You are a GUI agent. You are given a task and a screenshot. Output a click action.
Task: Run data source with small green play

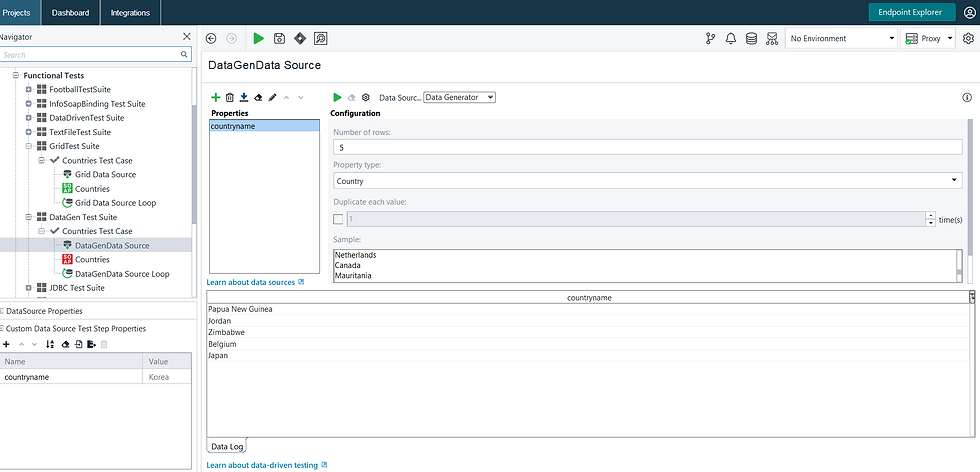click(x=338, y=98)
